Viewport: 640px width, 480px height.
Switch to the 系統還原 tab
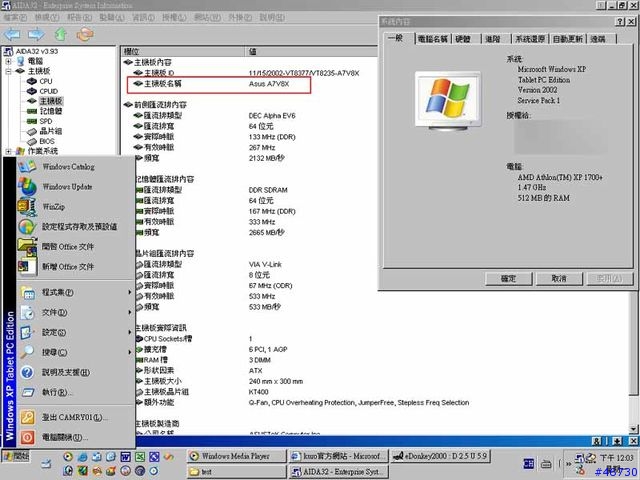click(530, 39)
